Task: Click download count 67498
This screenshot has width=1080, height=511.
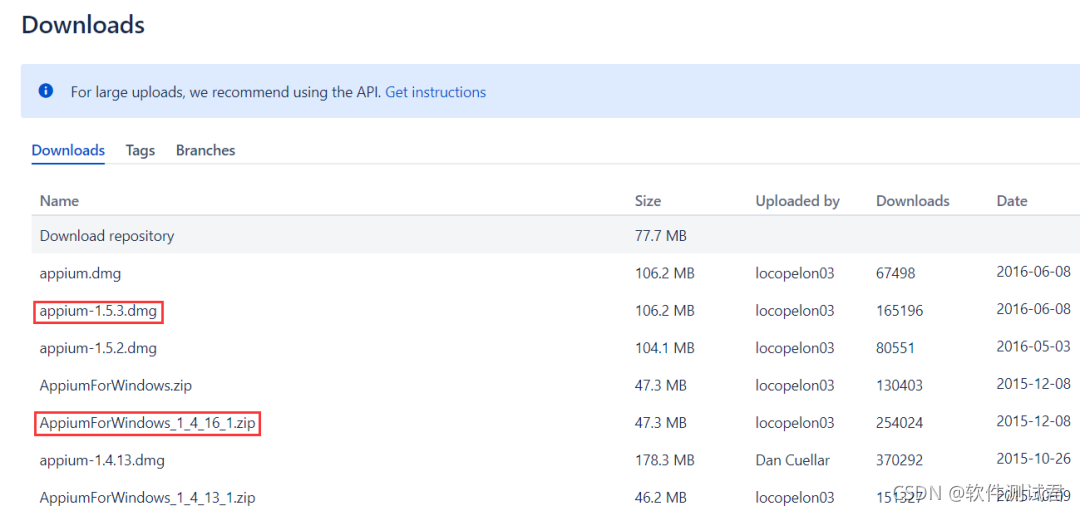Action: point(895,273)
